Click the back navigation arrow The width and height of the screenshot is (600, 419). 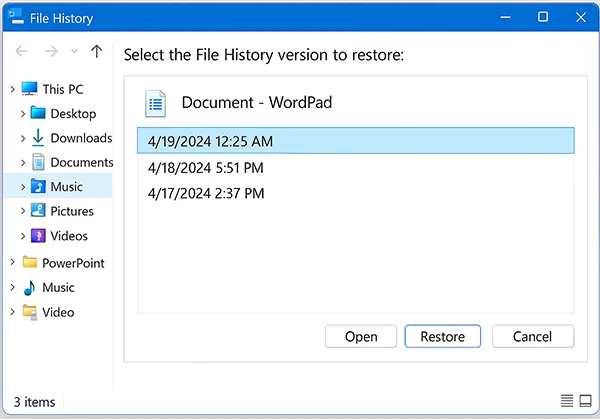22,52
